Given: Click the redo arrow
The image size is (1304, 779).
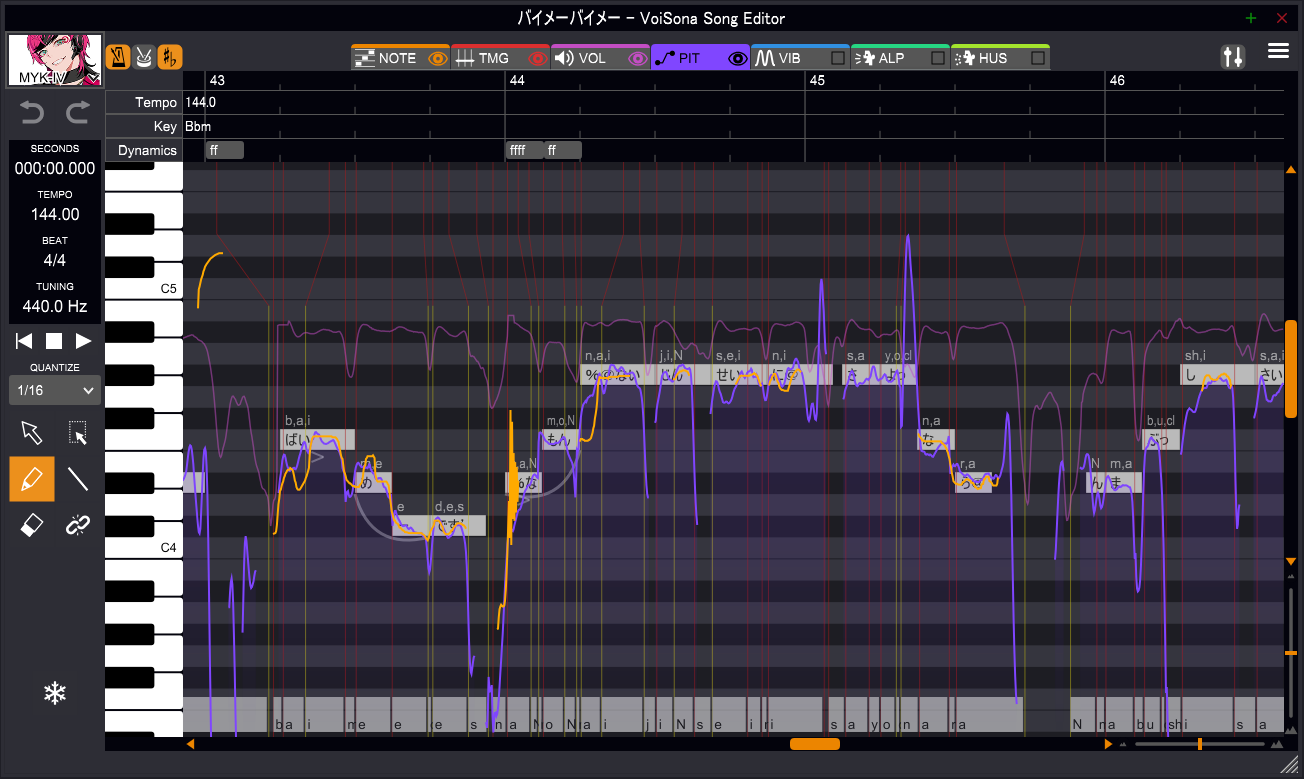Looking at the screenshot, I should click(x=77, y=113).
